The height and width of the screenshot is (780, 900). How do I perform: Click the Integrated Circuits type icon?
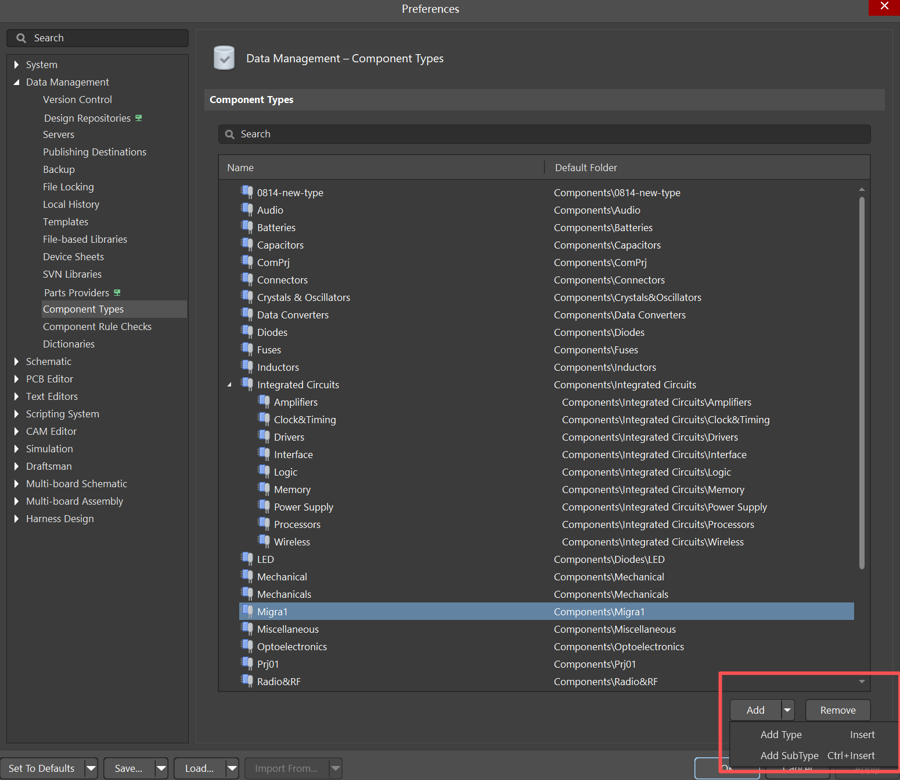coord(247,384)
